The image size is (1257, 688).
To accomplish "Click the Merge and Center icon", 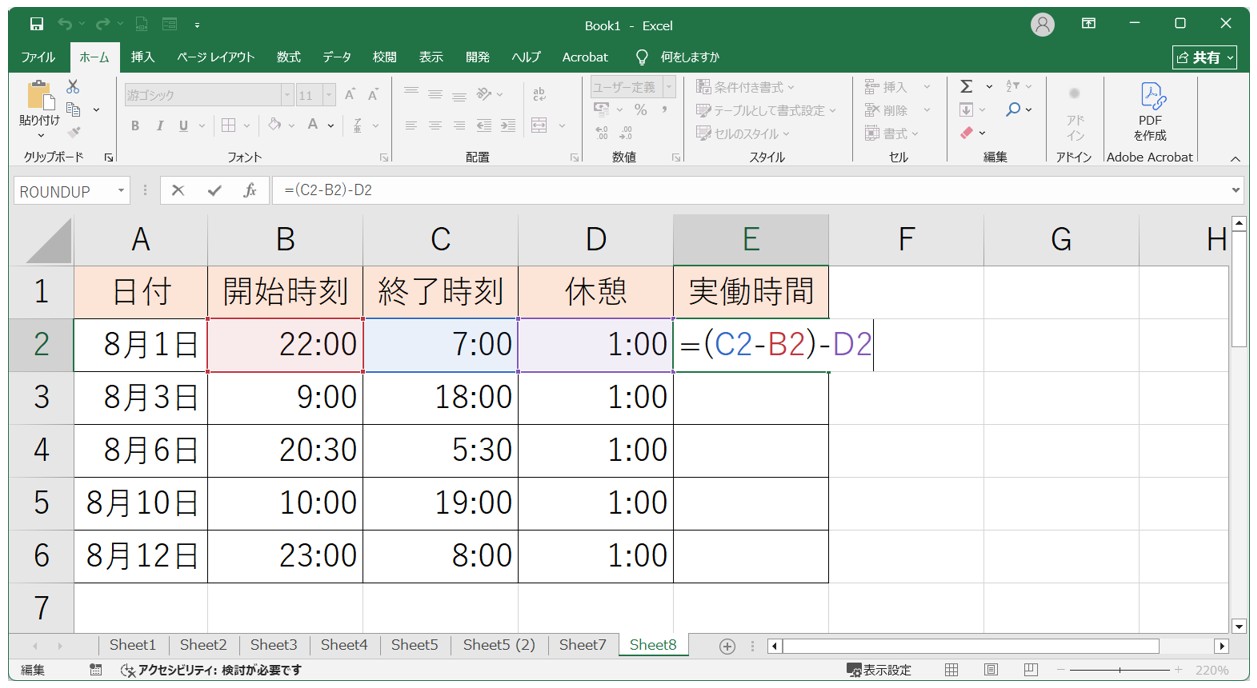I will 539,125.
